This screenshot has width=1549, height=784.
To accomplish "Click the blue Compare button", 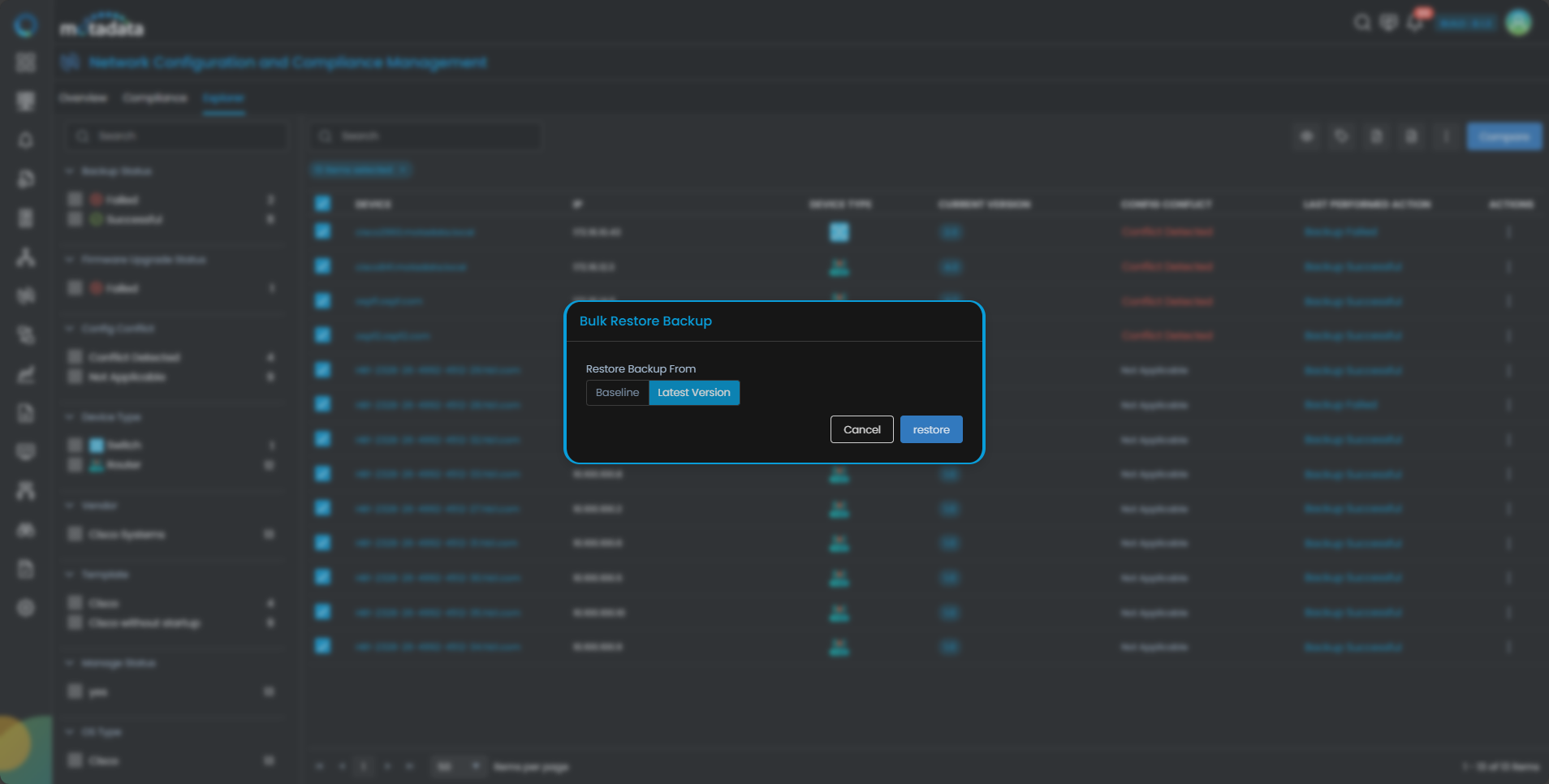I will (x=1504, y=136).
